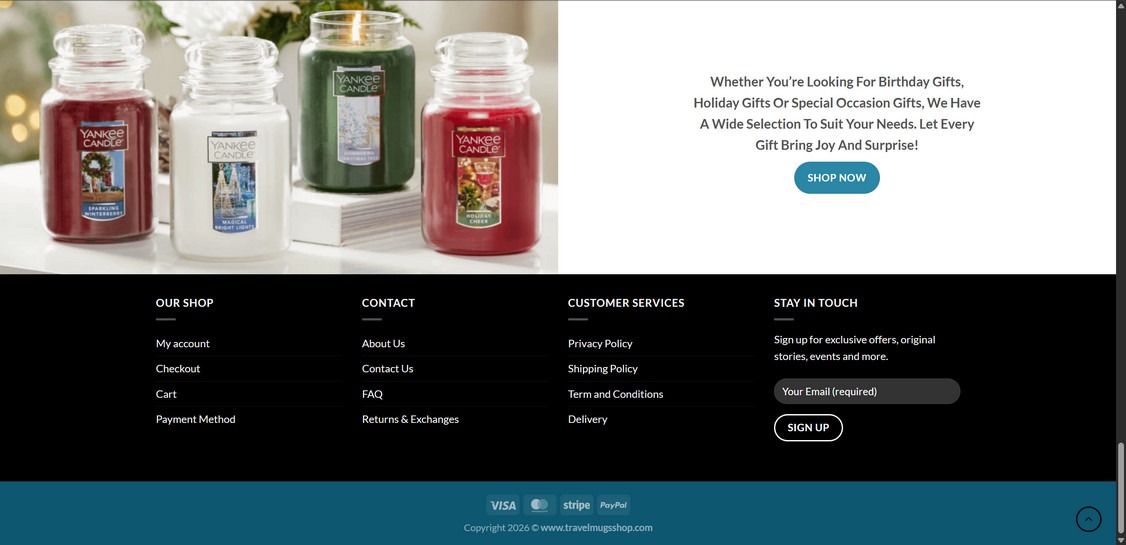
Task: Open the My account link
Action: (x=182, y=343)
